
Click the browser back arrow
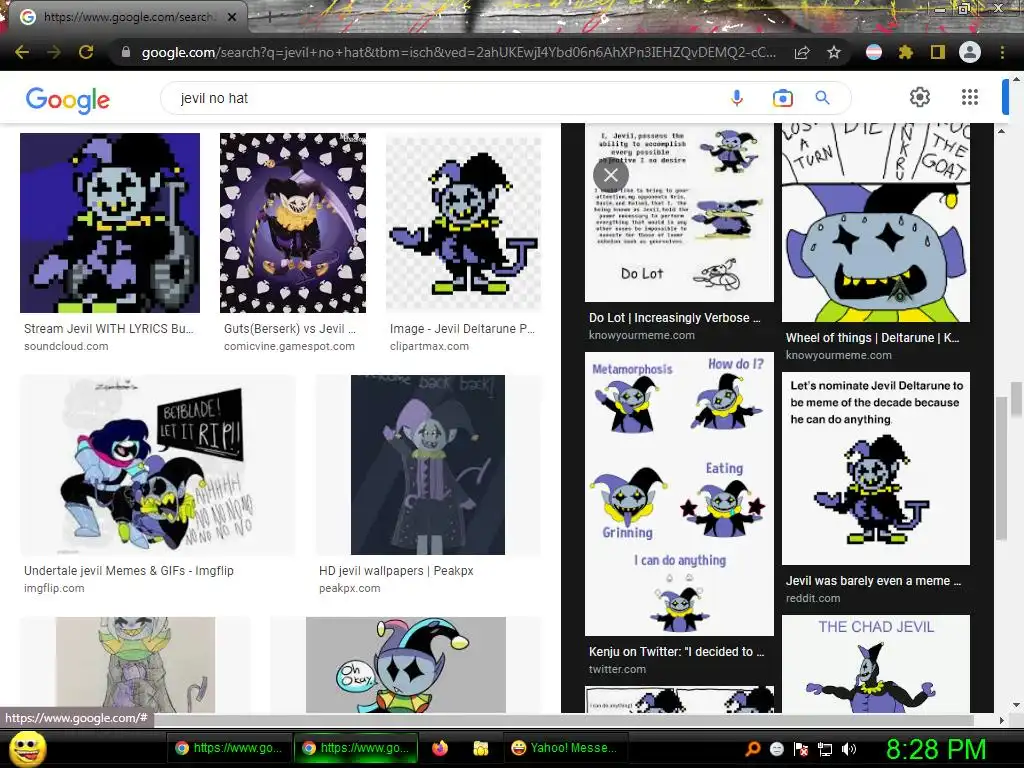tap(22, 52)
